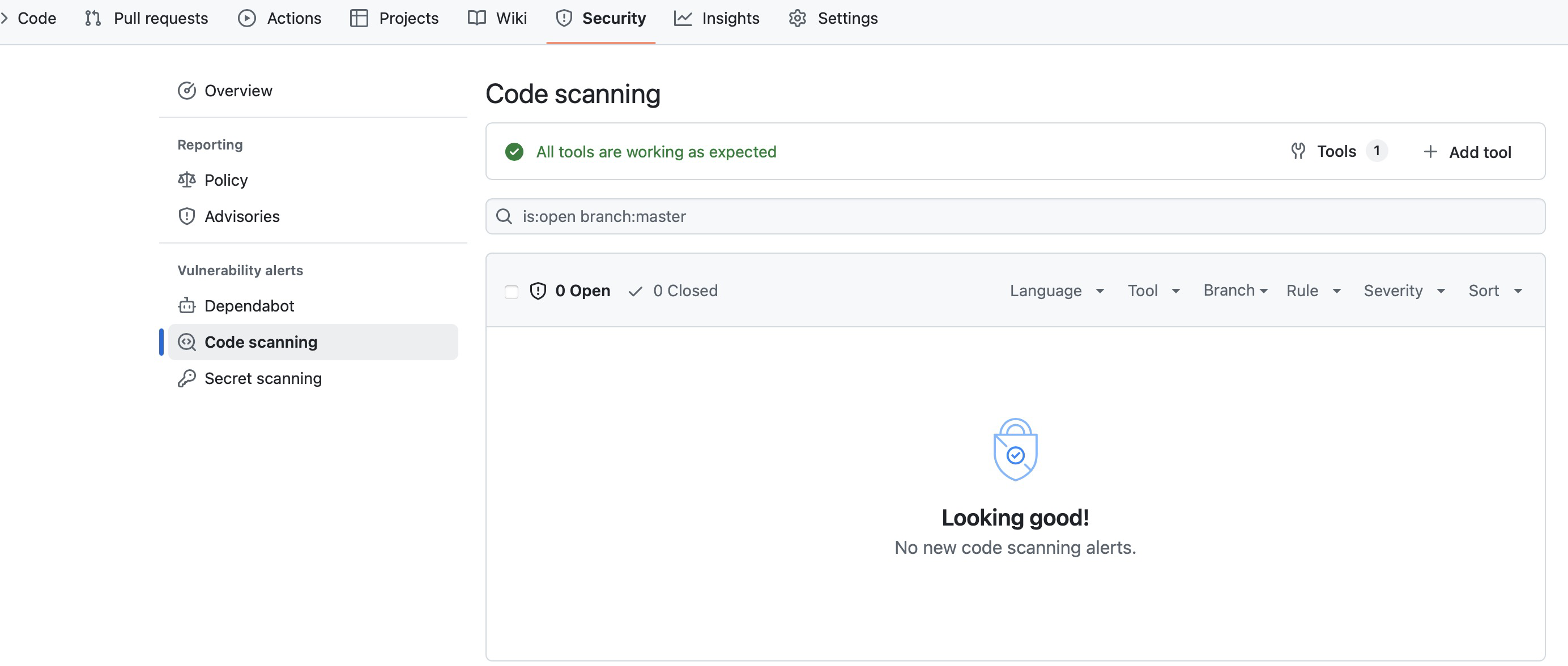Click the Overview meter icon
Screen dimensions: 1568x666
coord(187,91)
